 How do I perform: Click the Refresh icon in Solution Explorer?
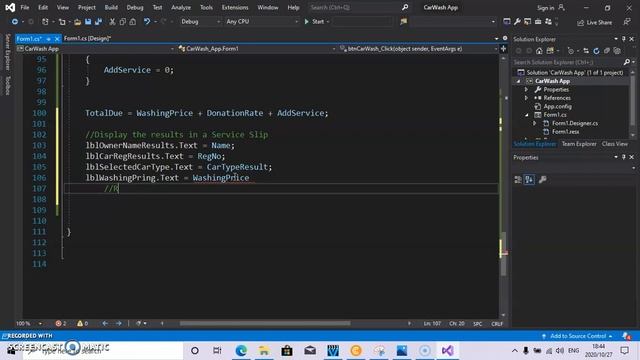(596, 51)
